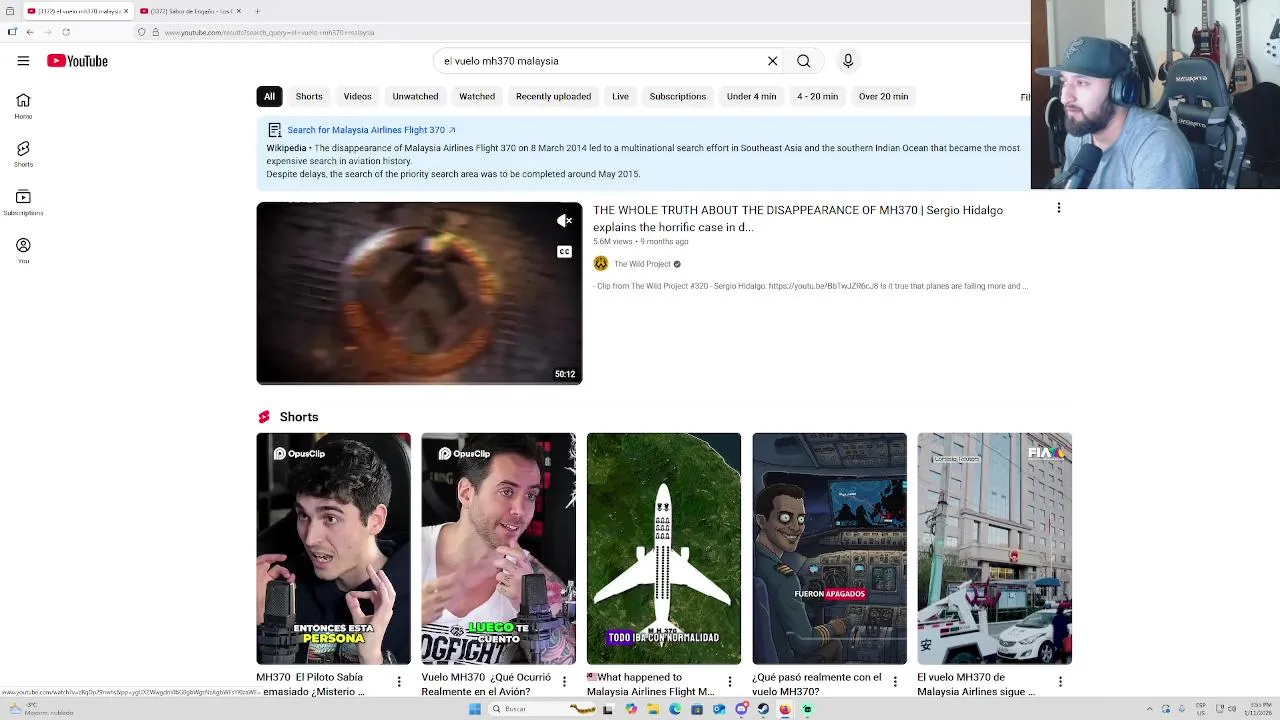Viewport: 1280px width, 720px height.
Task: Open the taskbar clock and date
Action: (1258, 709)
